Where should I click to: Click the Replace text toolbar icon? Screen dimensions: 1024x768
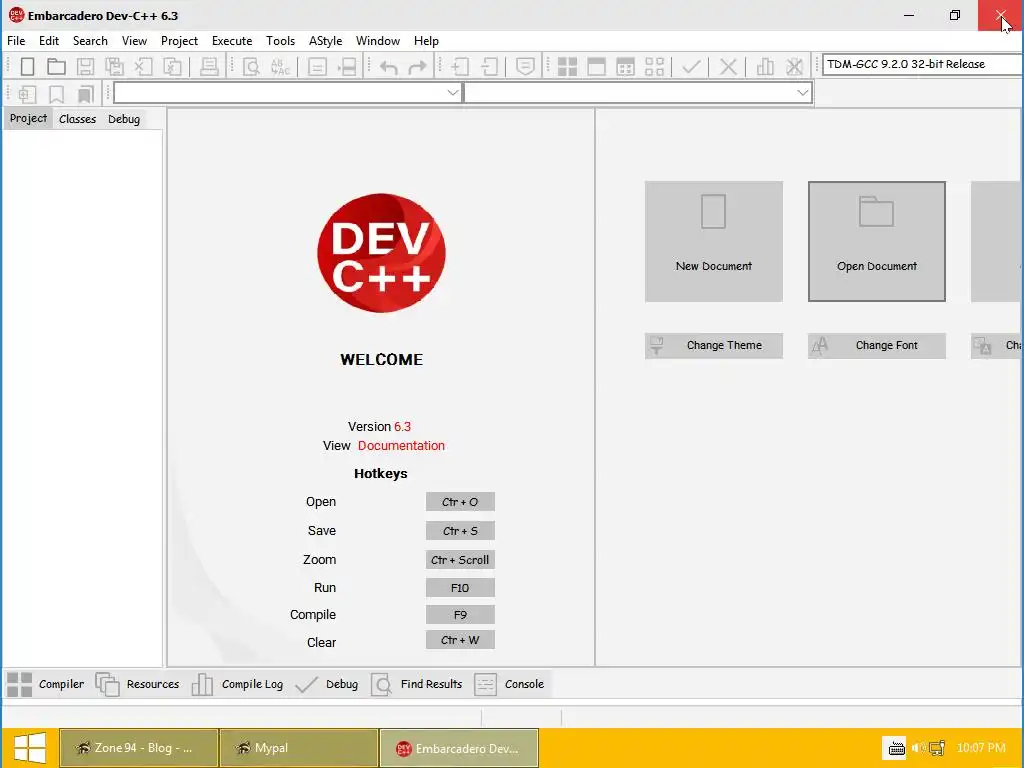(280, 67)
